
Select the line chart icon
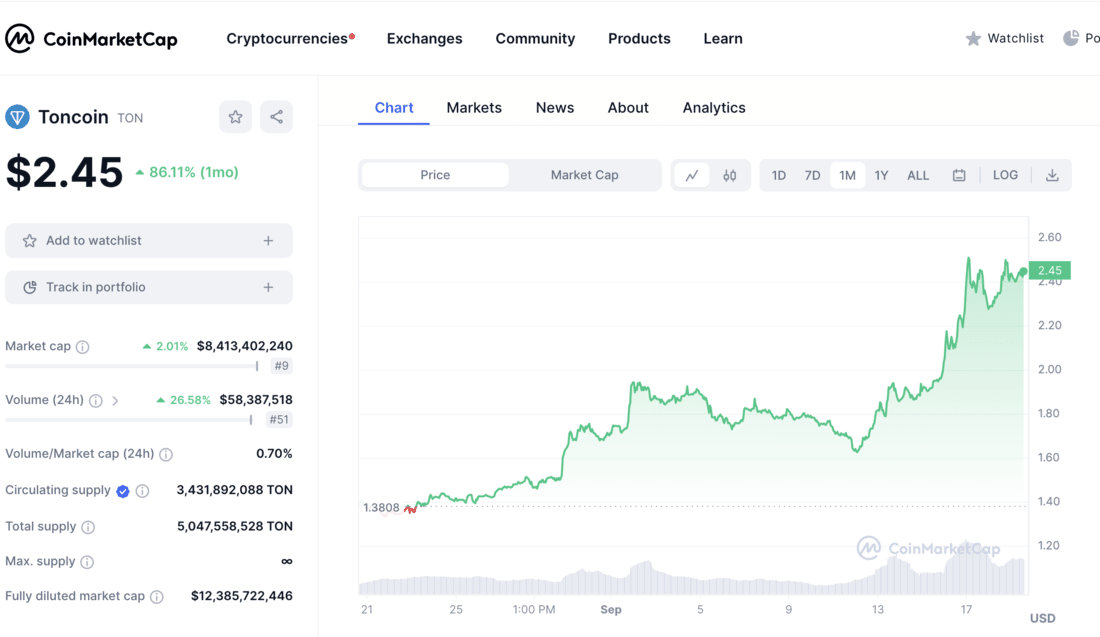point(692,175)
